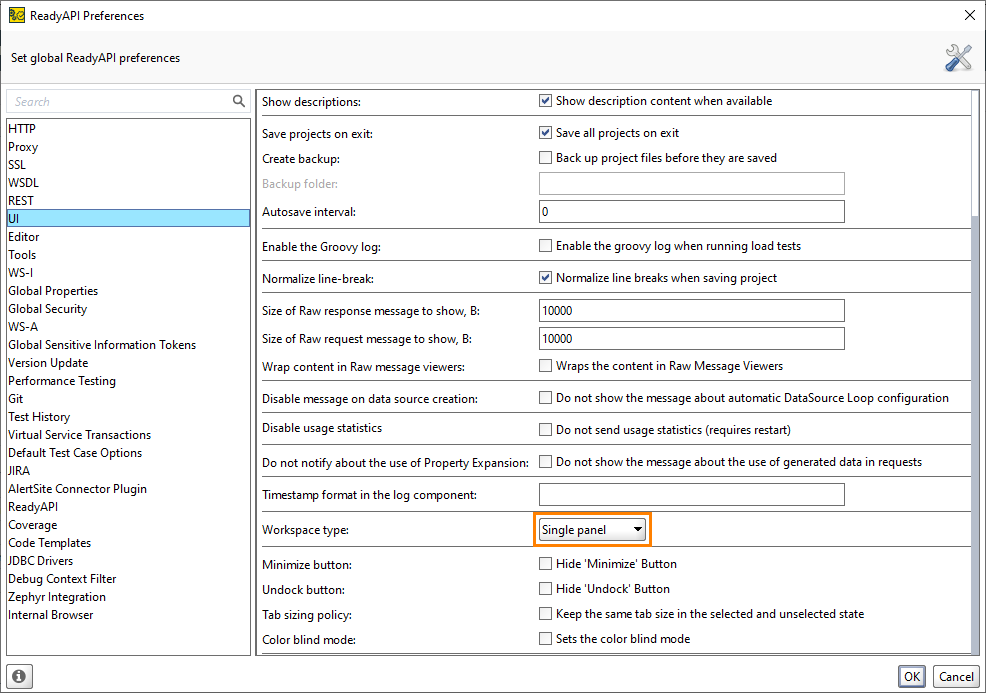The height and width of the screenshot is (693, 986).
Task: Select Git in the settings sidebar
Action: (15, 398)
